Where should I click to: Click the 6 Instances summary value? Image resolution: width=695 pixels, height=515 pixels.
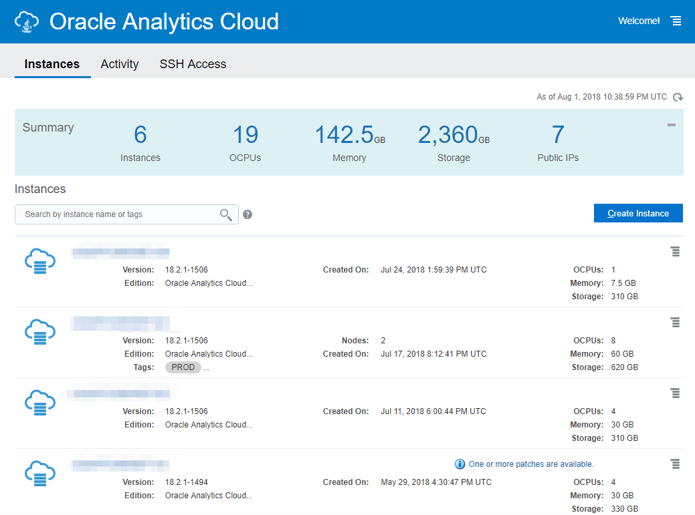pyautogui.click(x=140, y=134)
